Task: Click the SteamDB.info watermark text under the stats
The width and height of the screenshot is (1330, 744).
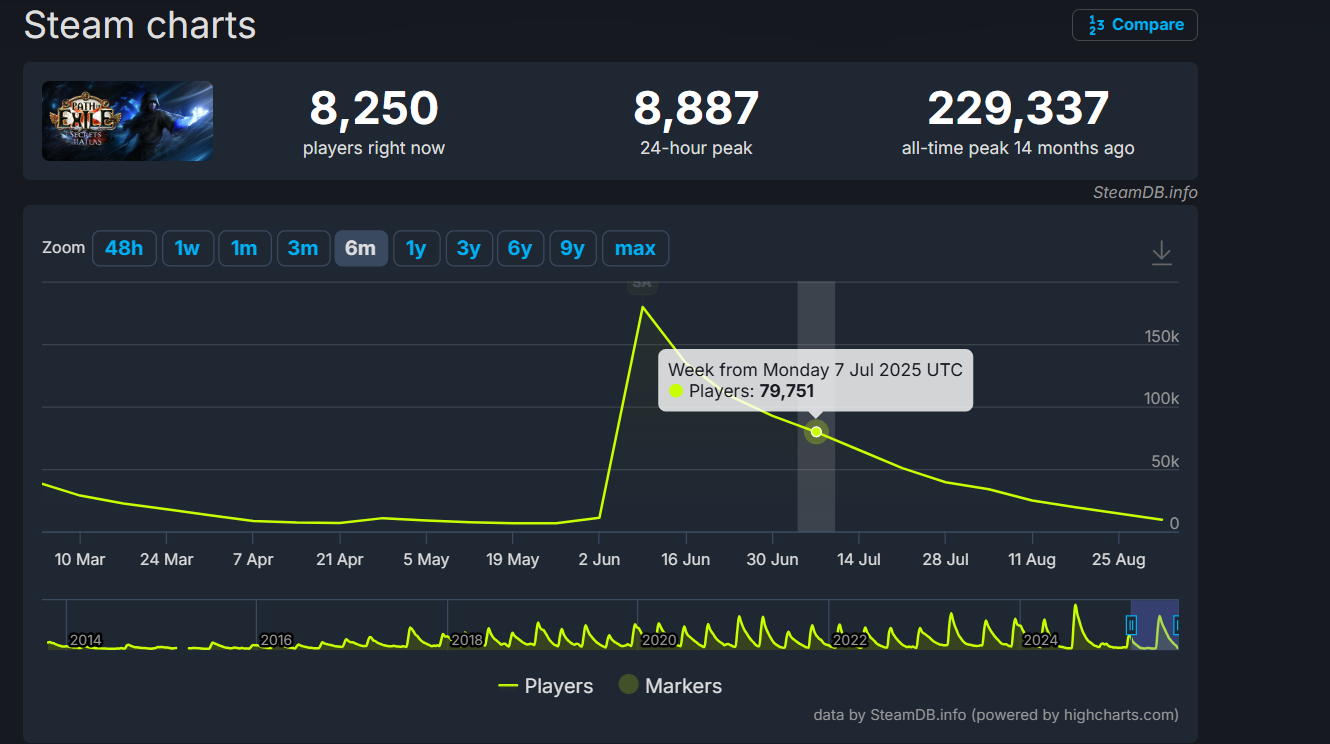Action: pos(1145,192)
